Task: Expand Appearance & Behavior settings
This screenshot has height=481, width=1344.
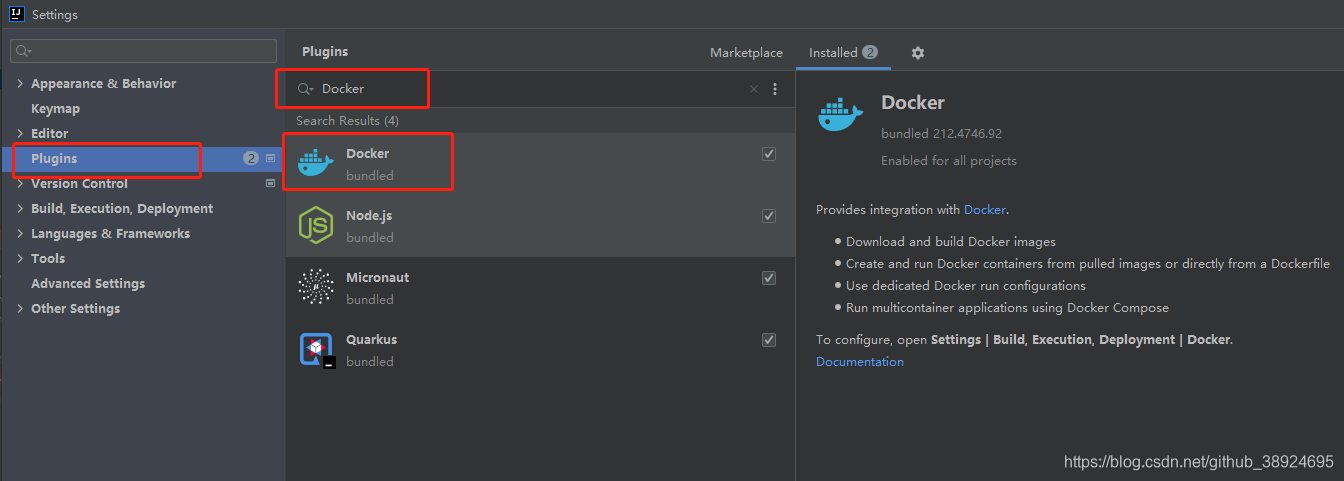Action: click(20, 84)
